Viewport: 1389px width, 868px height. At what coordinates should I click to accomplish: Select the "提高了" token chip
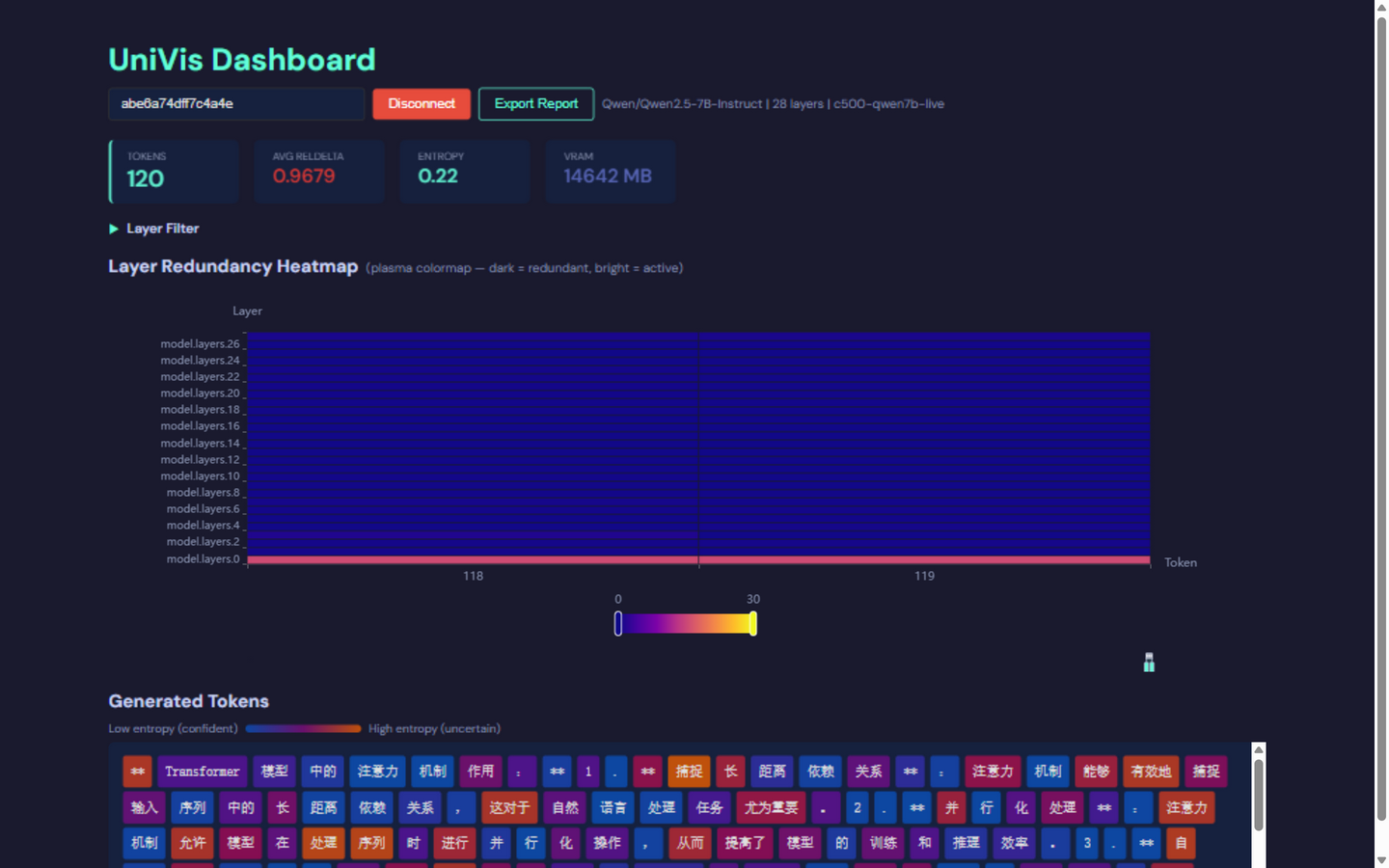[x=745, y=843]
